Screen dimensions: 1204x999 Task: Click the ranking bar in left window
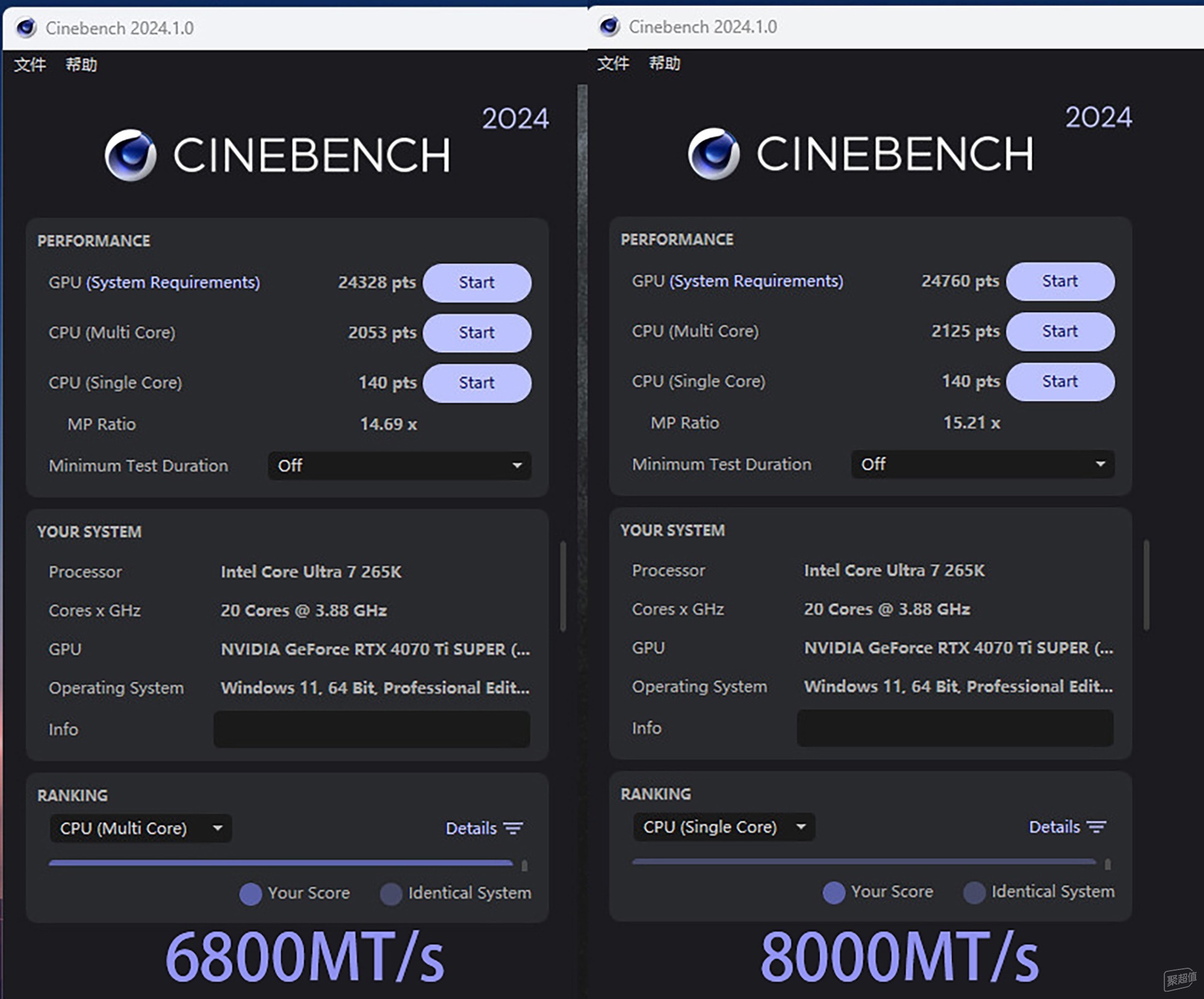[281, 863]
